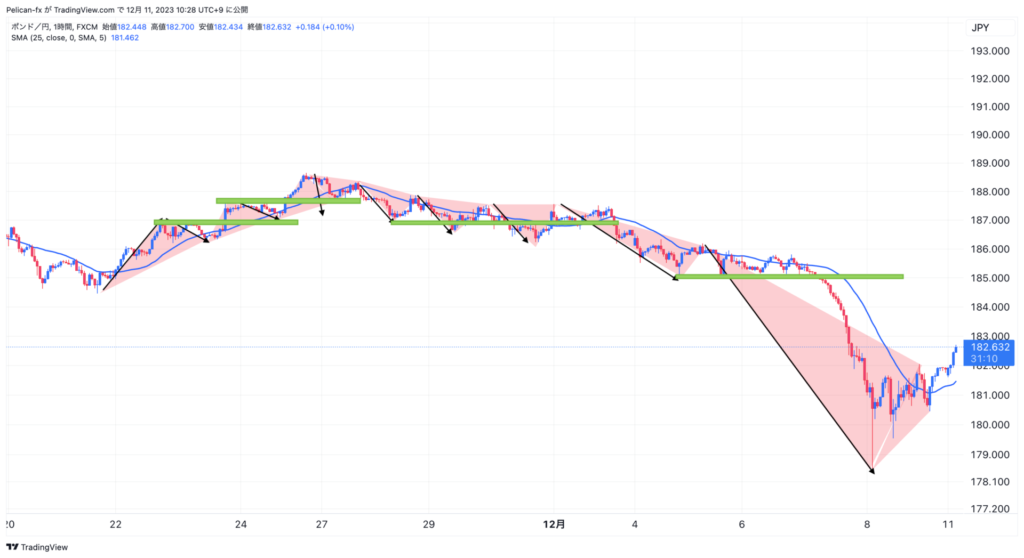This screenshot has height=558, width=1024.
Task: Click the date label 8 on time axis
Action: click(x=867, y=524)
